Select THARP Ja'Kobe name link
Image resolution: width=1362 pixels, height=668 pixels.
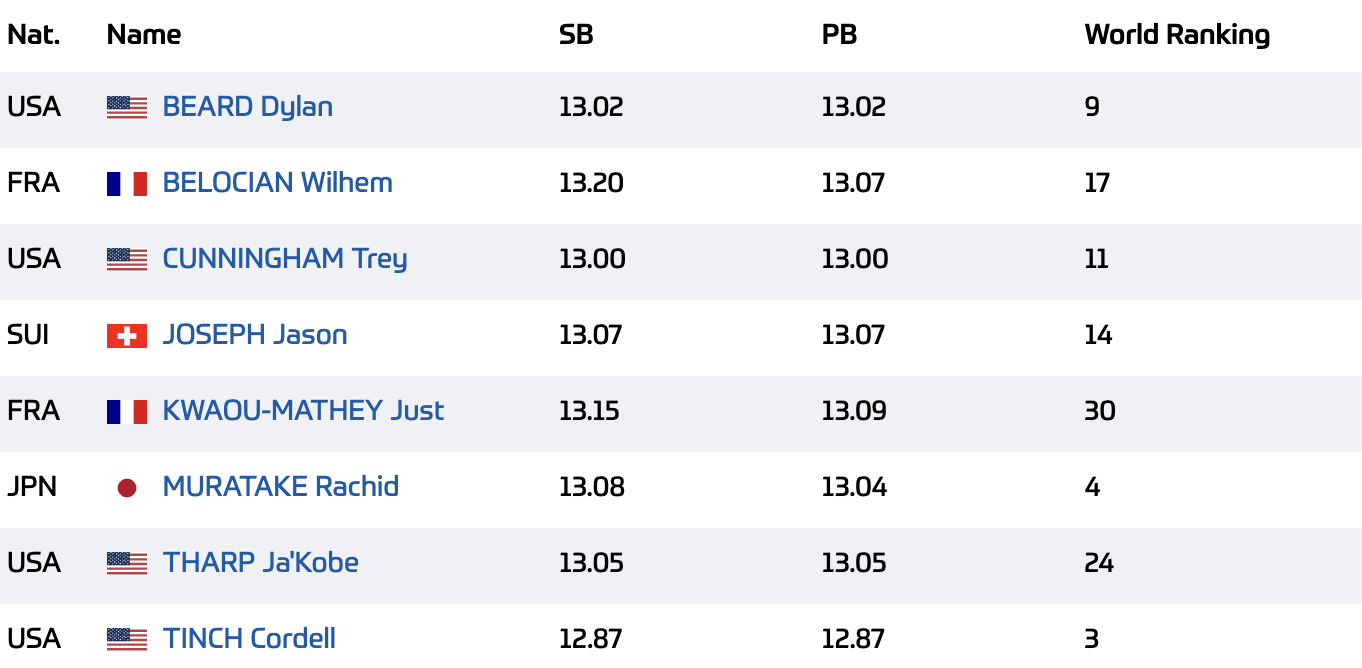coord(260,563)
